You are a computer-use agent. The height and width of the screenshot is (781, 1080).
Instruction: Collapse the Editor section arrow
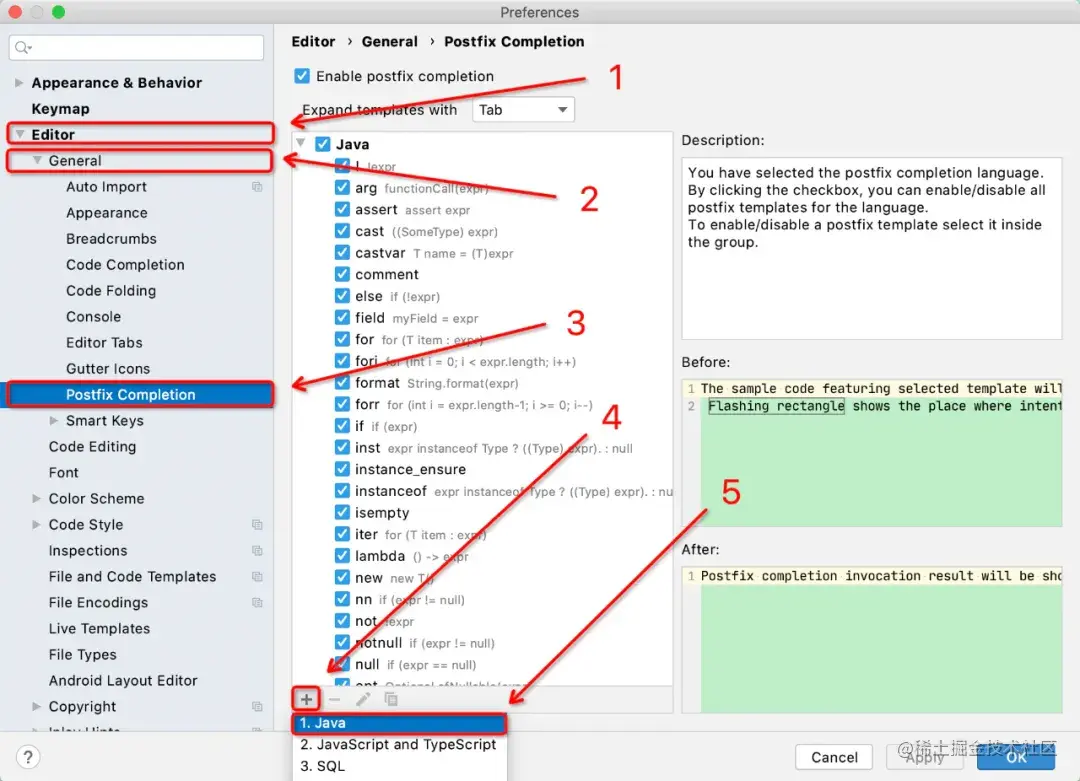pyautogui.click(x=20, y=134)
